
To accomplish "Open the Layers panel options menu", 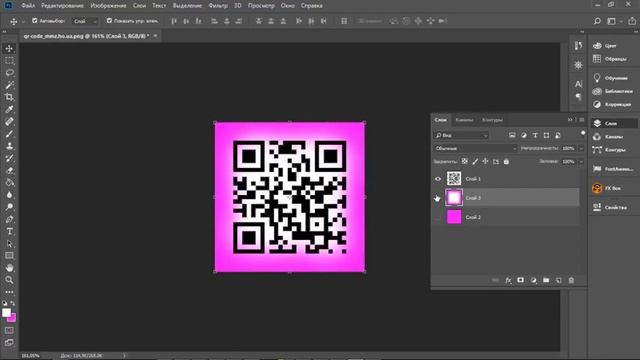I will (x=582, y=120).
